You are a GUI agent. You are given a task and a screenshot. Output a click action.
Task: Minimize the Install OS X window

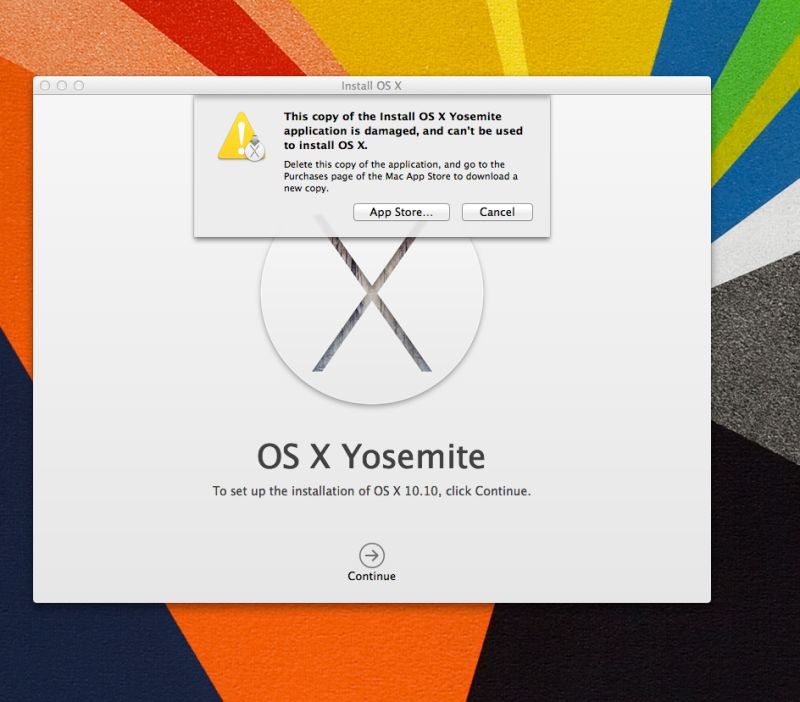click(x=62, y=86)
